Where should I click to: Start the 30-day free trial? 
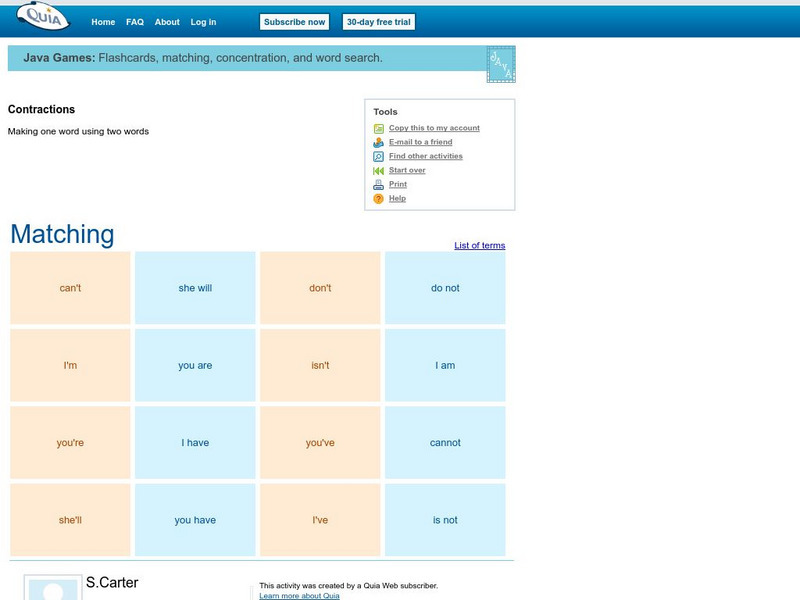pos(381,21)
